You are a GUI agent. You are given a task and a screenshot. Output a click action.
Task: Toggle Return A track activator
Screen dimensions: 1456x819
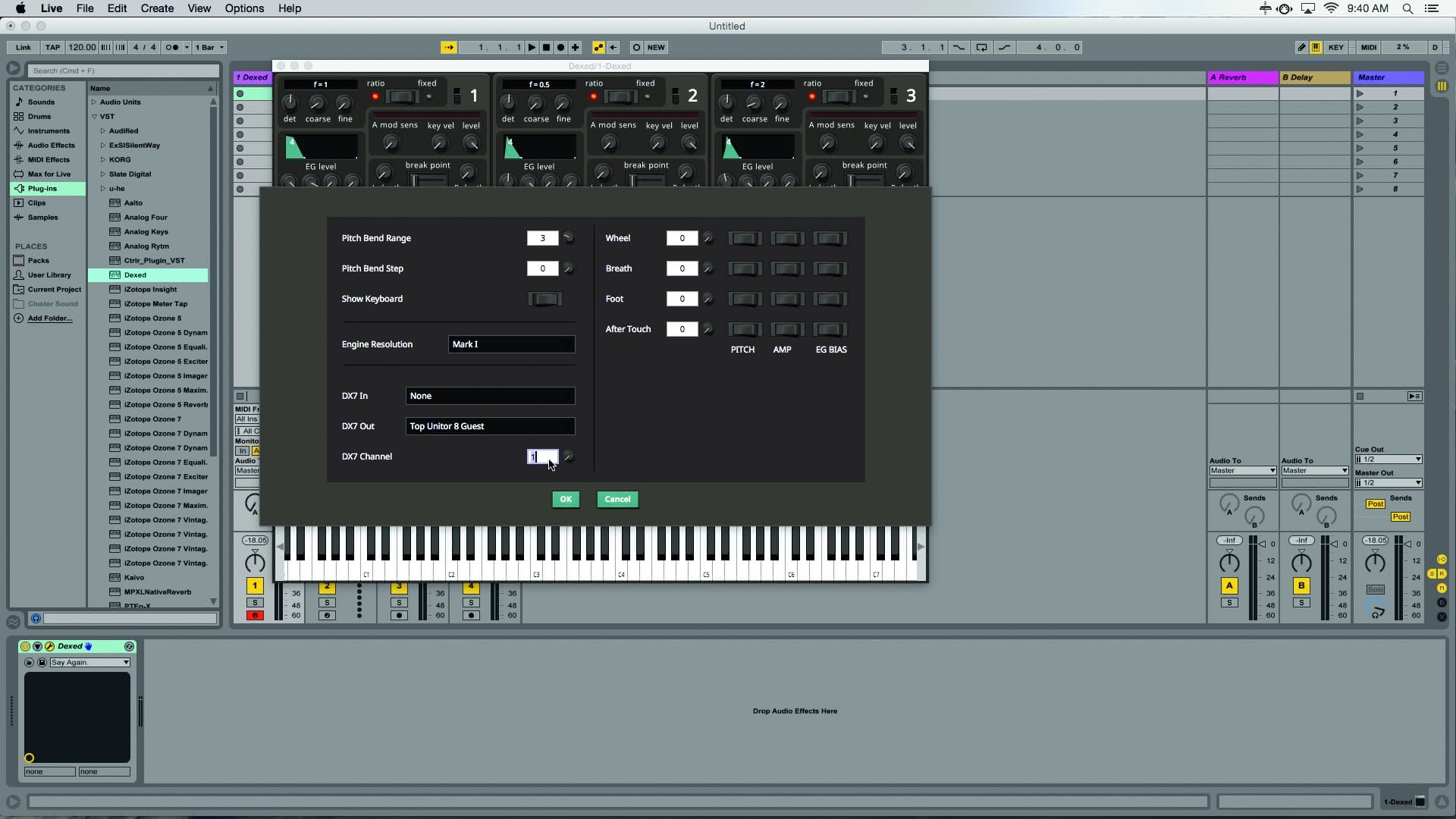1229,585
